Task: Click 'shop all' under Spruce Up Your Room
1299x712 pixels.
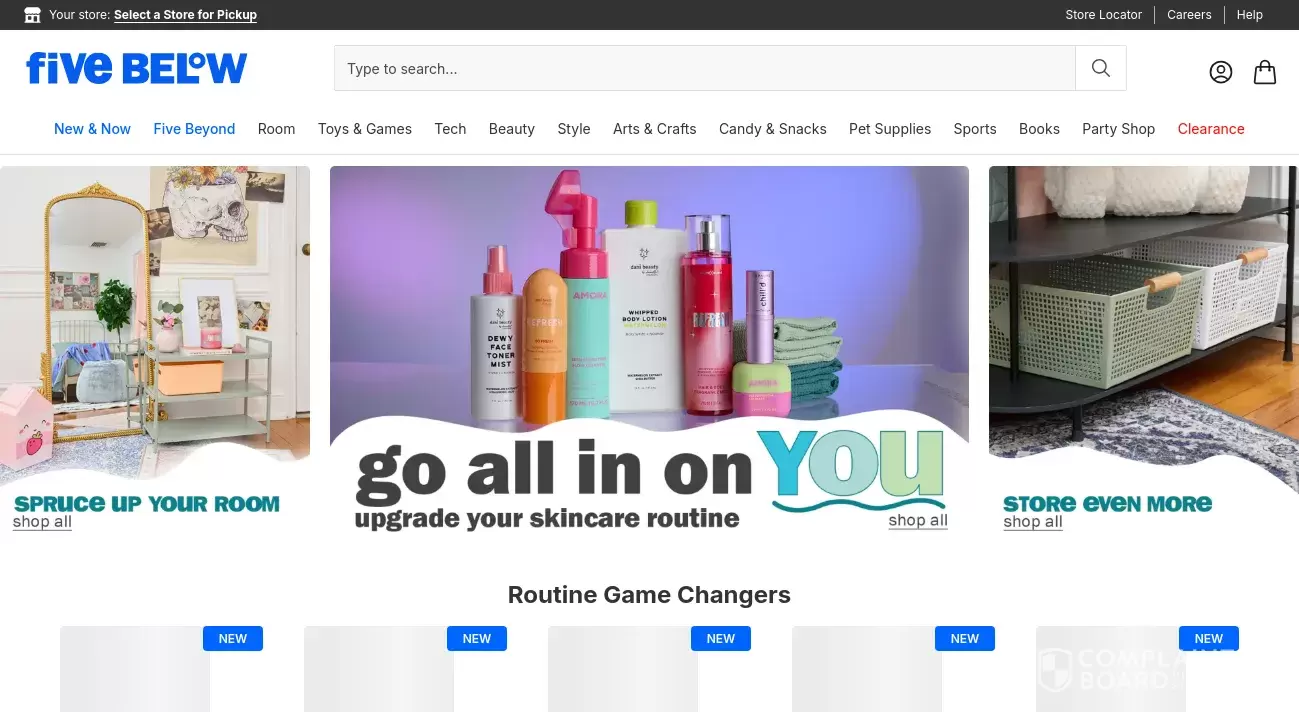Action: (x=42, y=522)
